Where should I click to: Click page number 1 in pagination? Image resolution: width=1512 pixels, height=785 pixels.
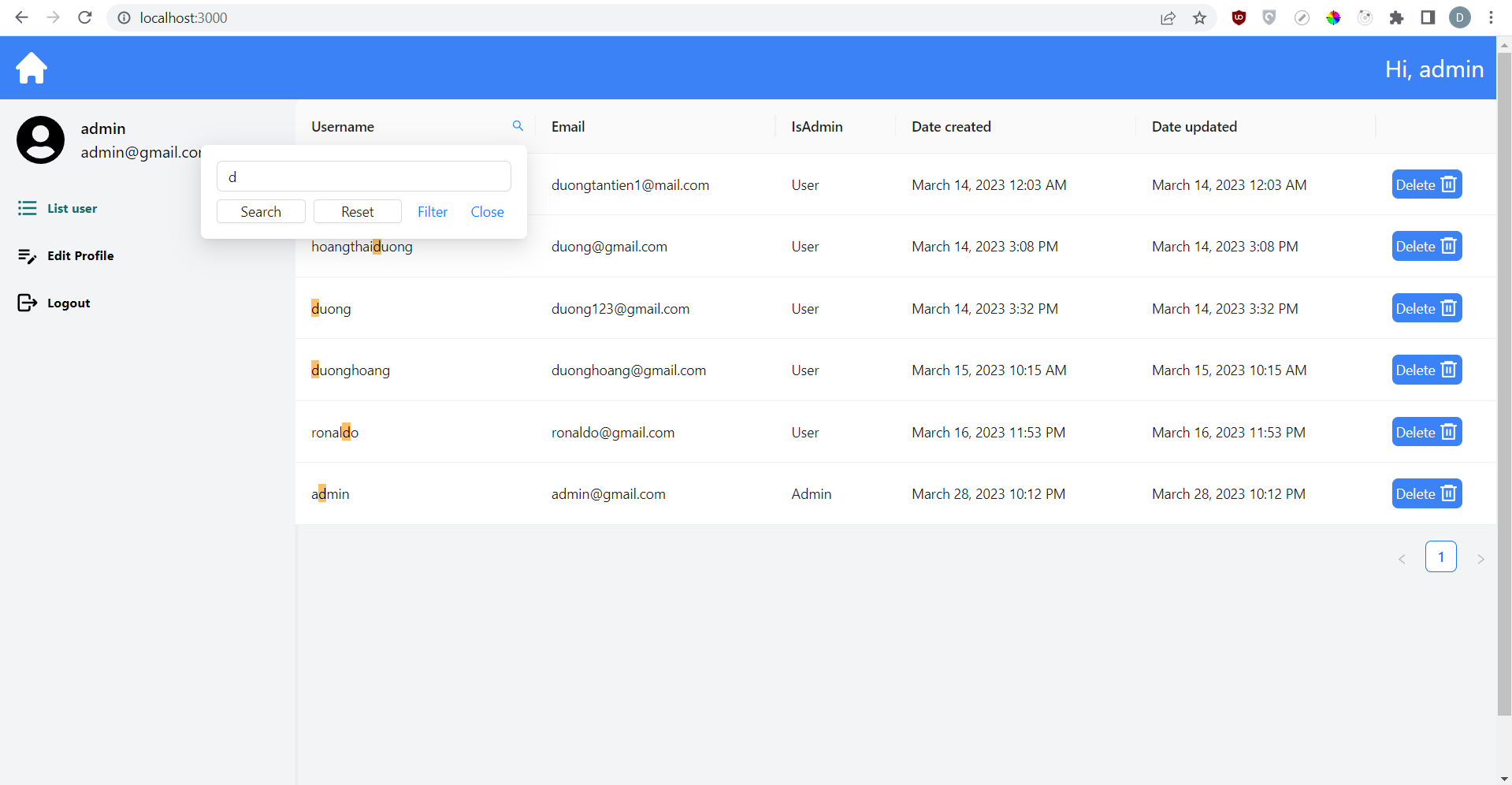[1441, 556]
